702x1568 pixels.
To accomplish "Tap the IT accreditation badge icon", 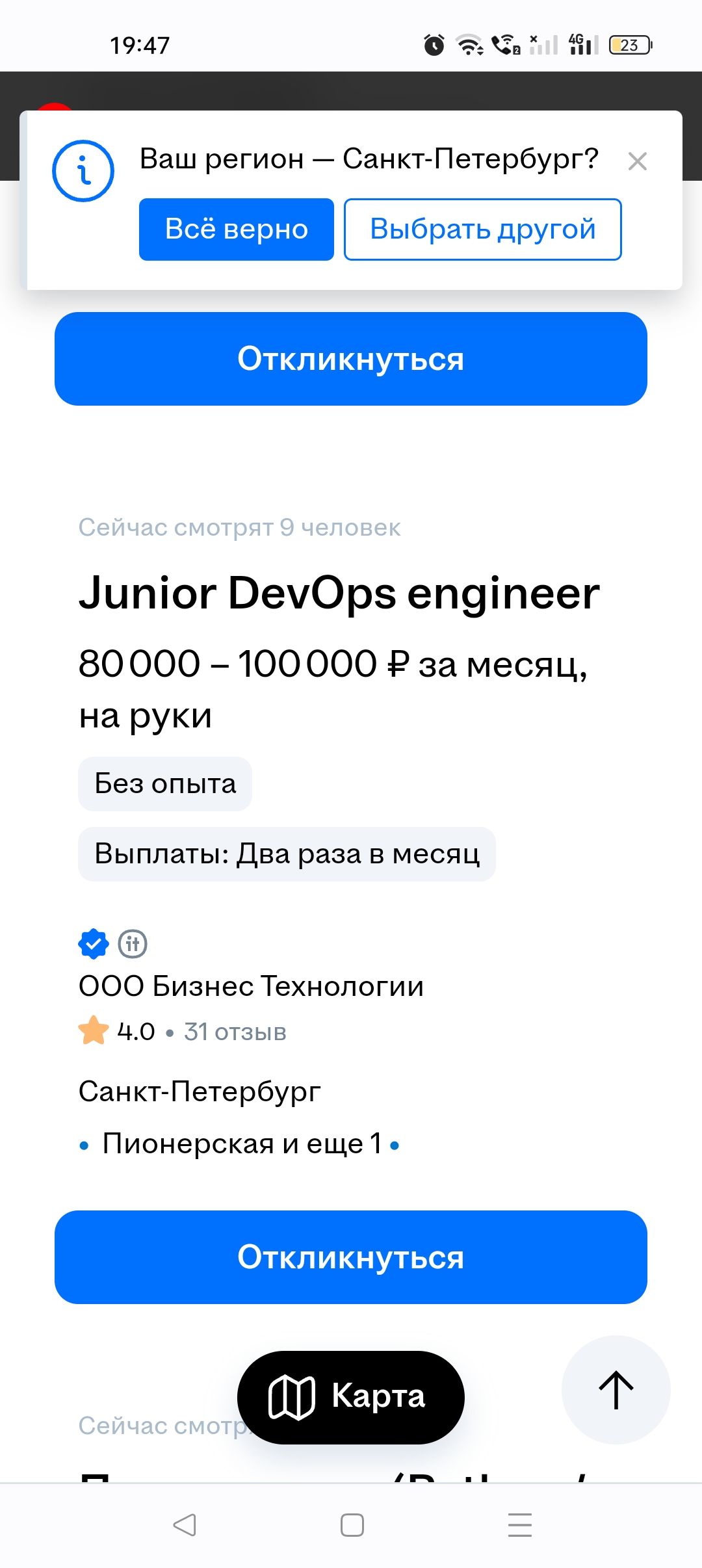I will click(133, 944).
